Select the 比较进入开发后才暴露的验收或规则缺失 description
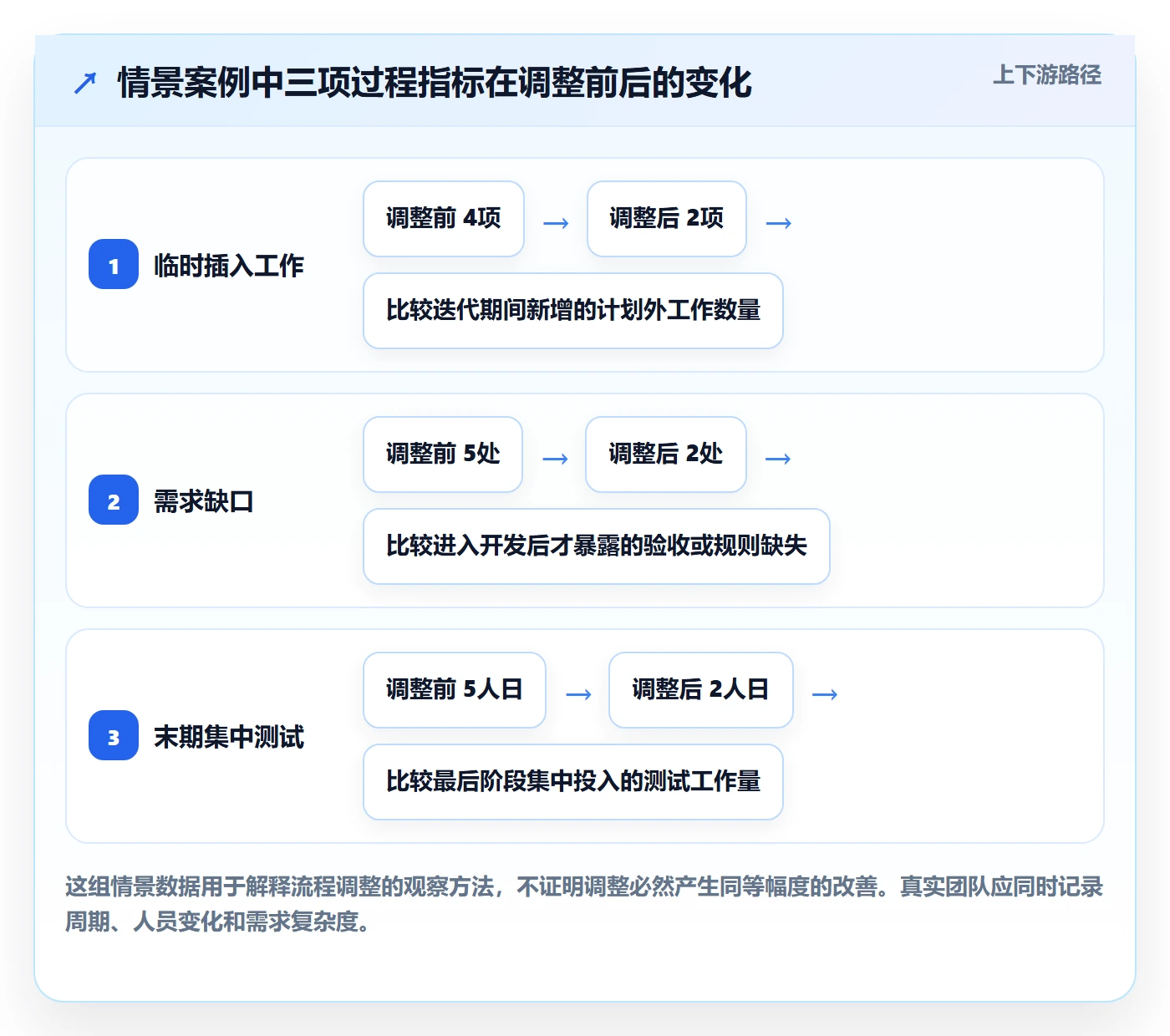1170x1036 pixels. tap(597, 546)
